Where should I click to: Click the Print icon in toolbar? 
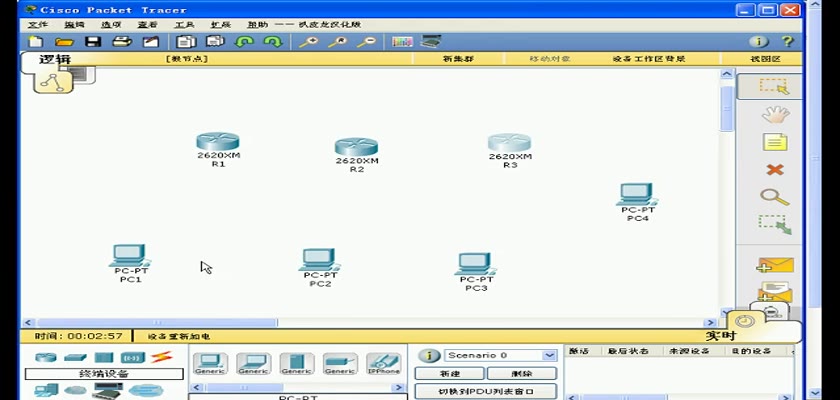pos(121,42)
